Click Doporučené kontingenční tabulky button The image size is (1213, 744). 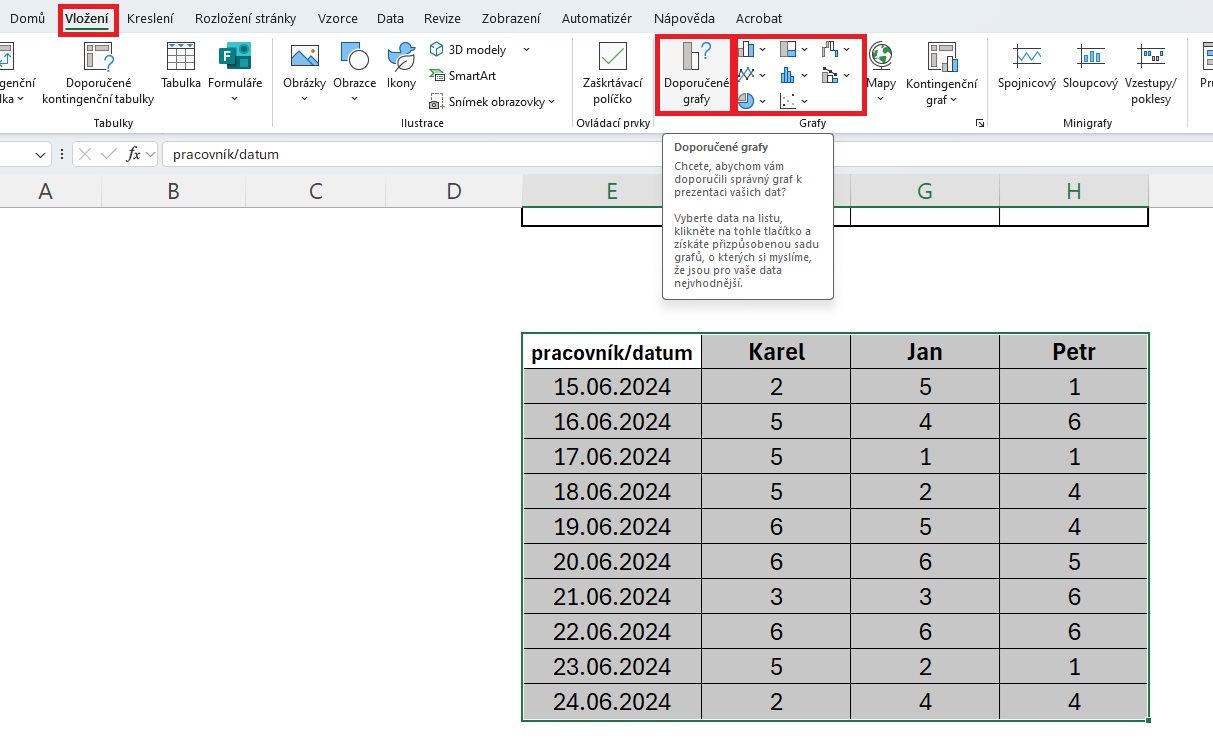(x=98, y=74)
